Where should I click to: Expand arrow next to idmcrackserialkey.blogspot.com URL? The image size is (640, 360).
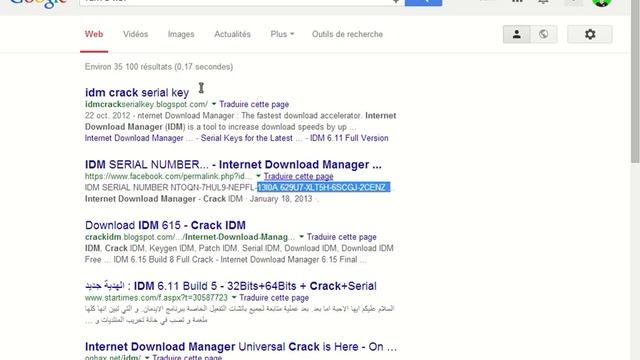(213, 104)
